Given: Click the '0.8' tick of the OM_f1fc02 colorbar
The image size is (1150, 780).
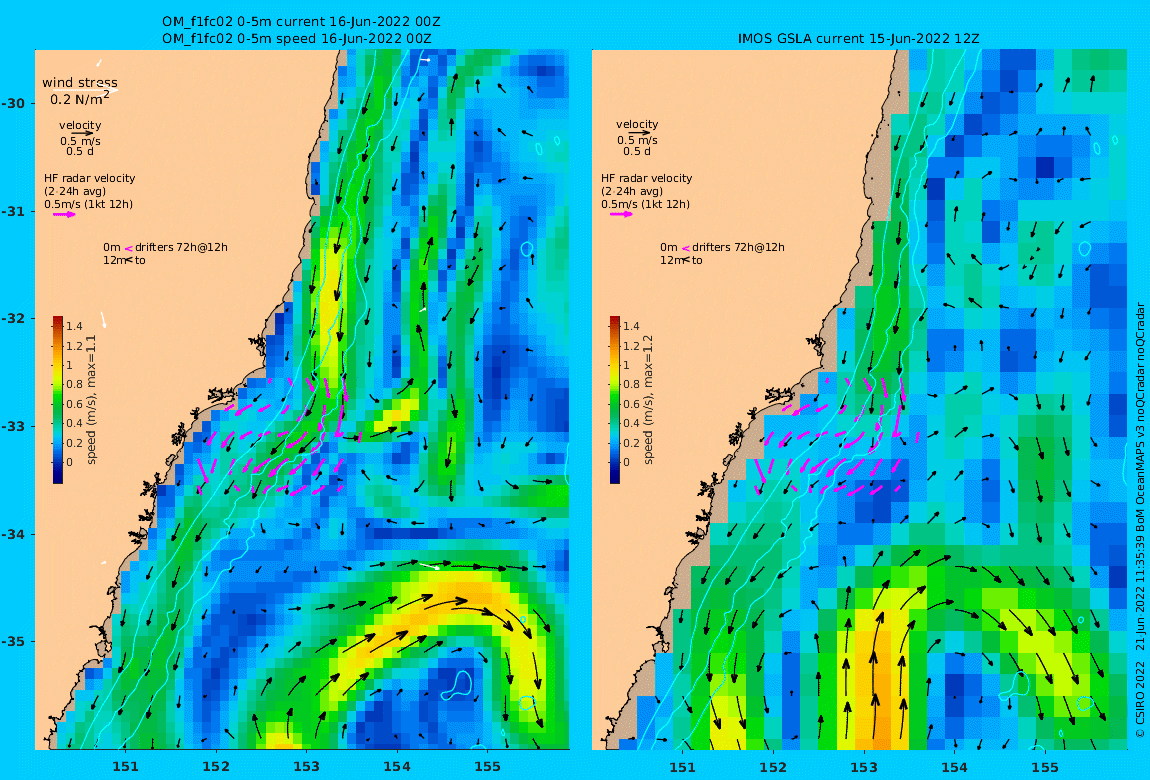Looking at the screenshot, I should [x=74, y=384].
